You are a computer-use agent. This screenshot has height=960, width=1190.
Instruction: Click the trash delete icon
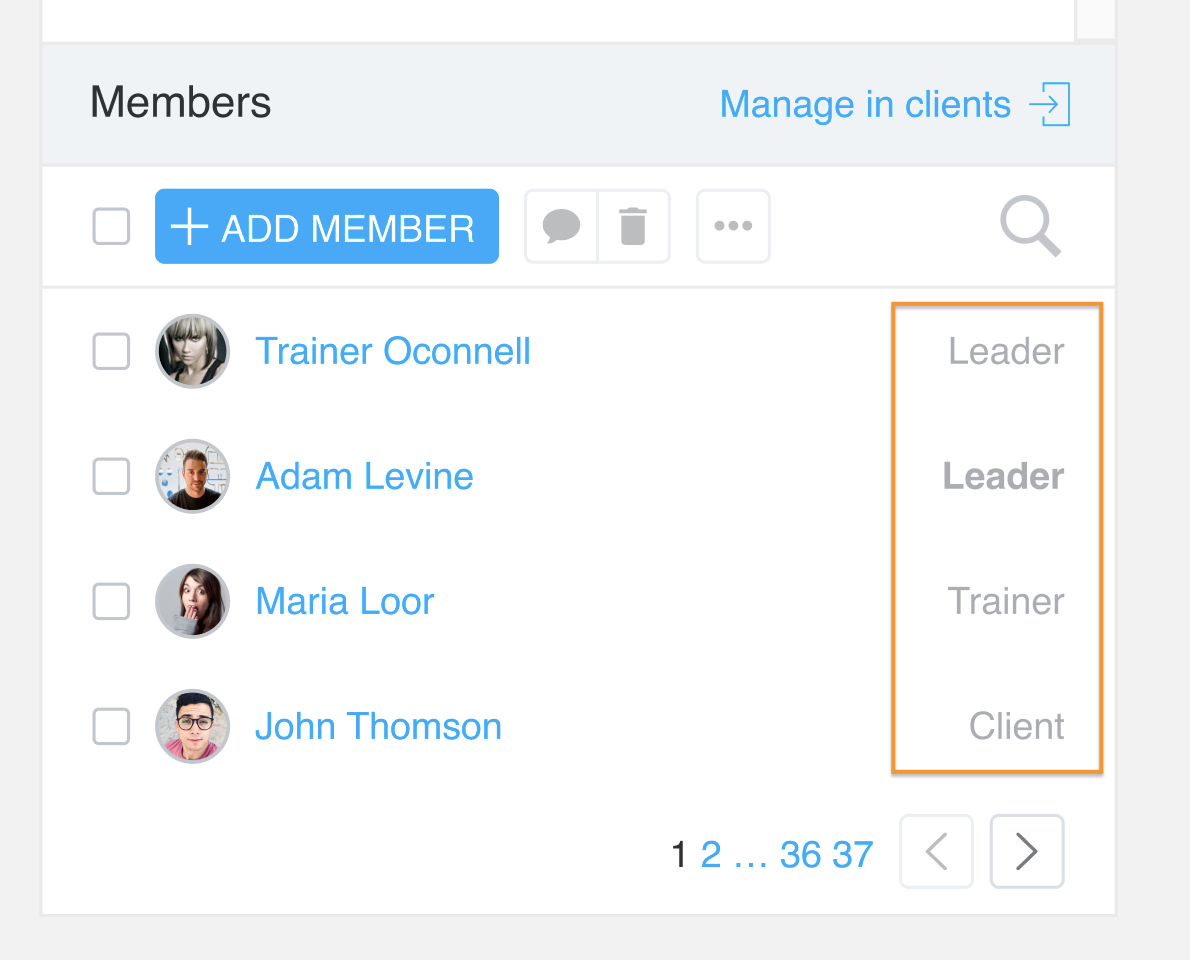click(633, 226)
